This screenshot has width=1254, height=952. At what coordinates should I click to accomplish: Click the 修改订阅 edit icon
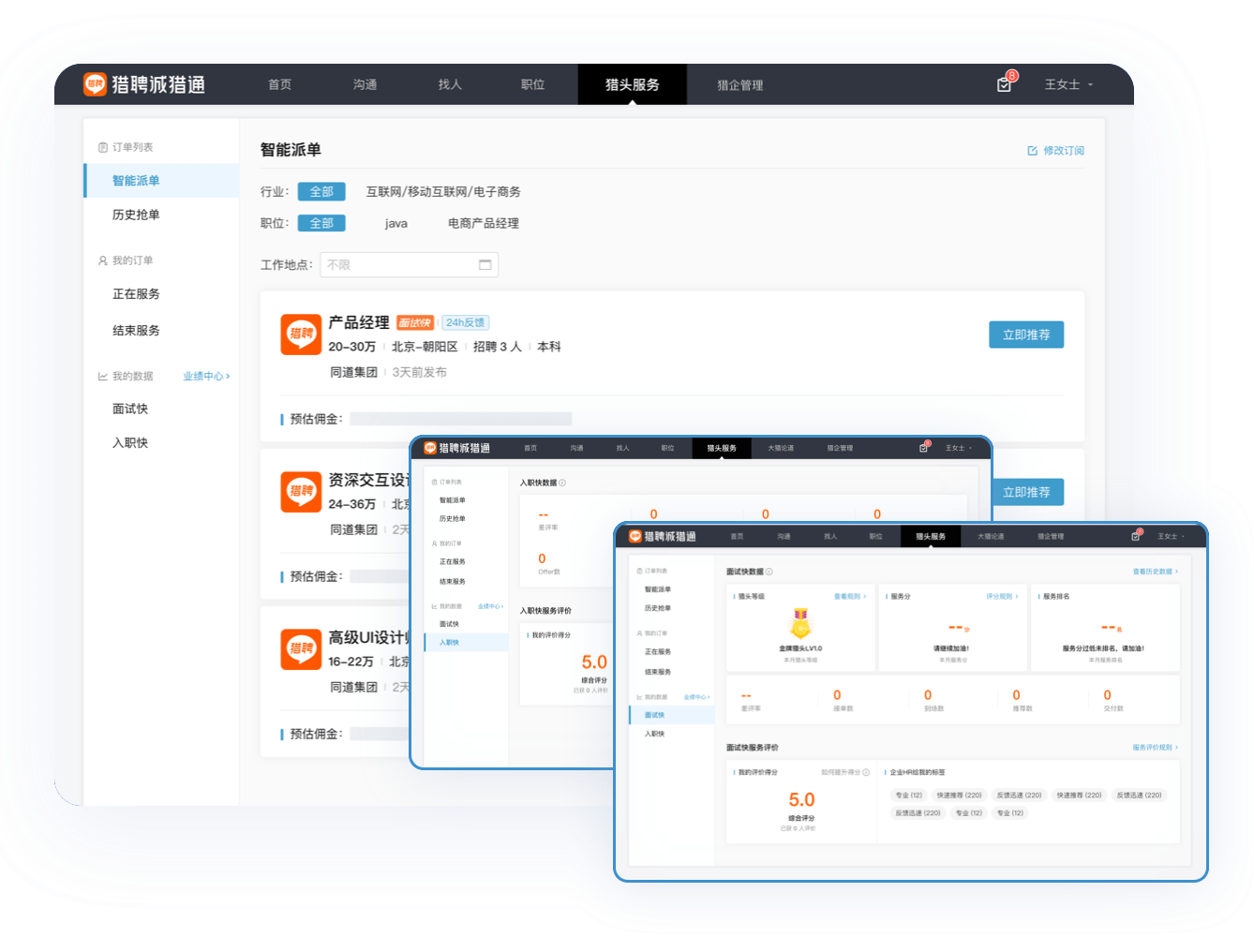click(x=1032, y=151)
